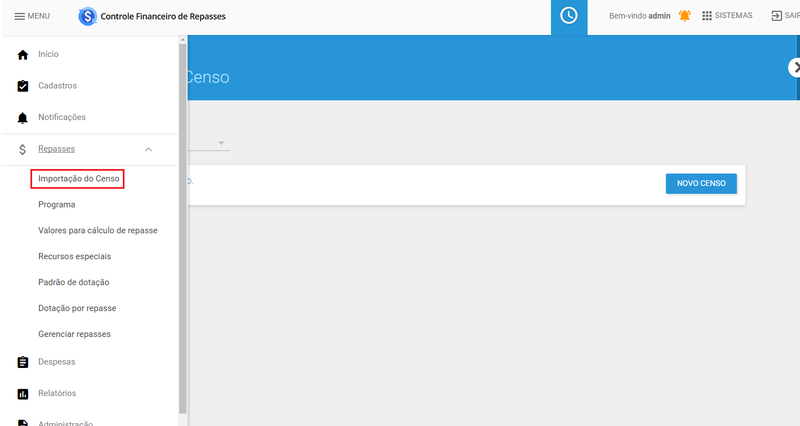Click the Controle Financeiro de Repasses logo icon

pyautogui.click(x=87, y=16)
